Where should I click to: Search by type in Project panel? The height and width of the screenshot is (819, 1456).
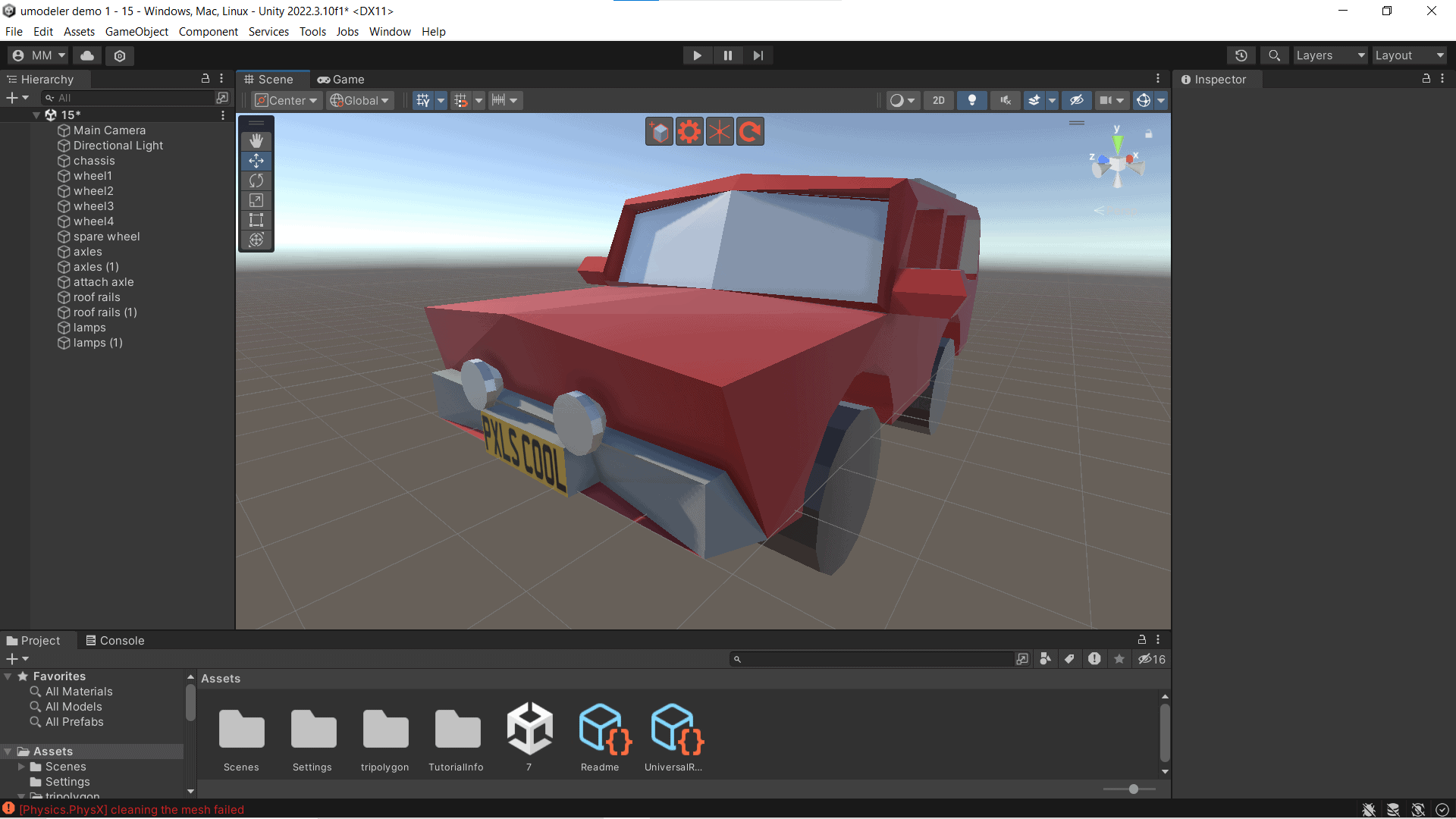pos(1046,659)
